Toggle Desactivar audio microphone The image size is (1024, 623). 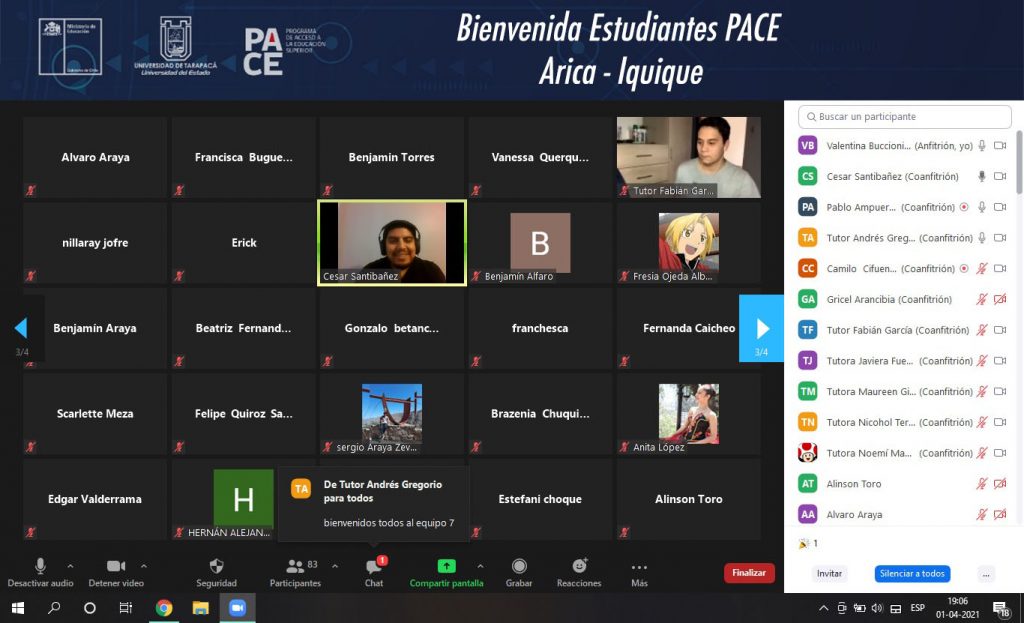[40, 567]
